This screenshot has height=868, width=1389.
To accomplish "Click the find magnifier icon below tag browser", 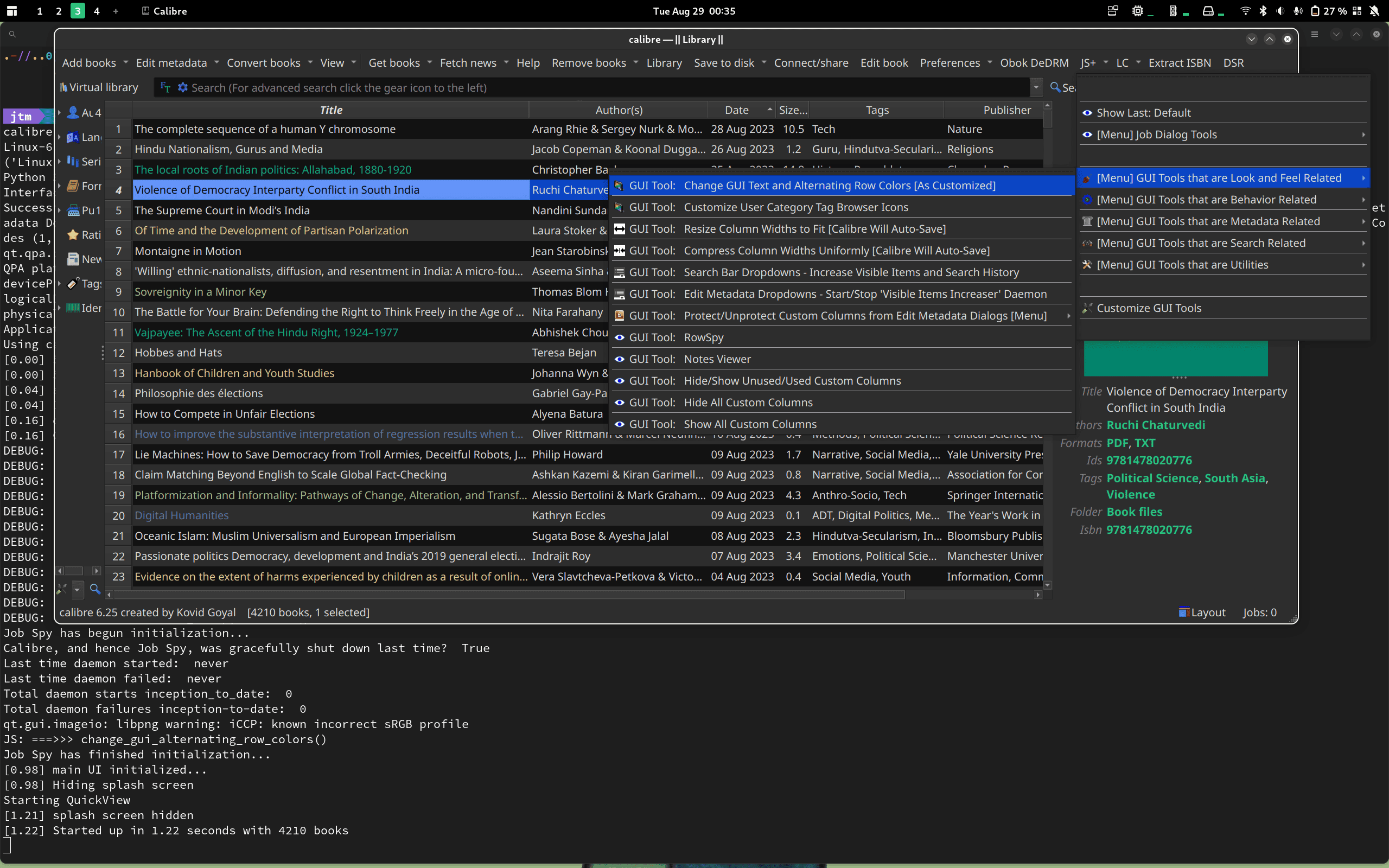I will [x=95, y=589].
